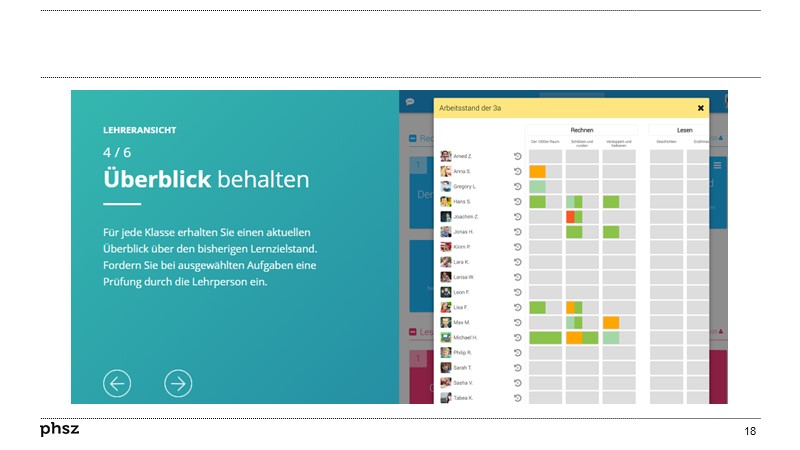Click the phsz logo in footer
800x450 pixels.
coord(60,429)
